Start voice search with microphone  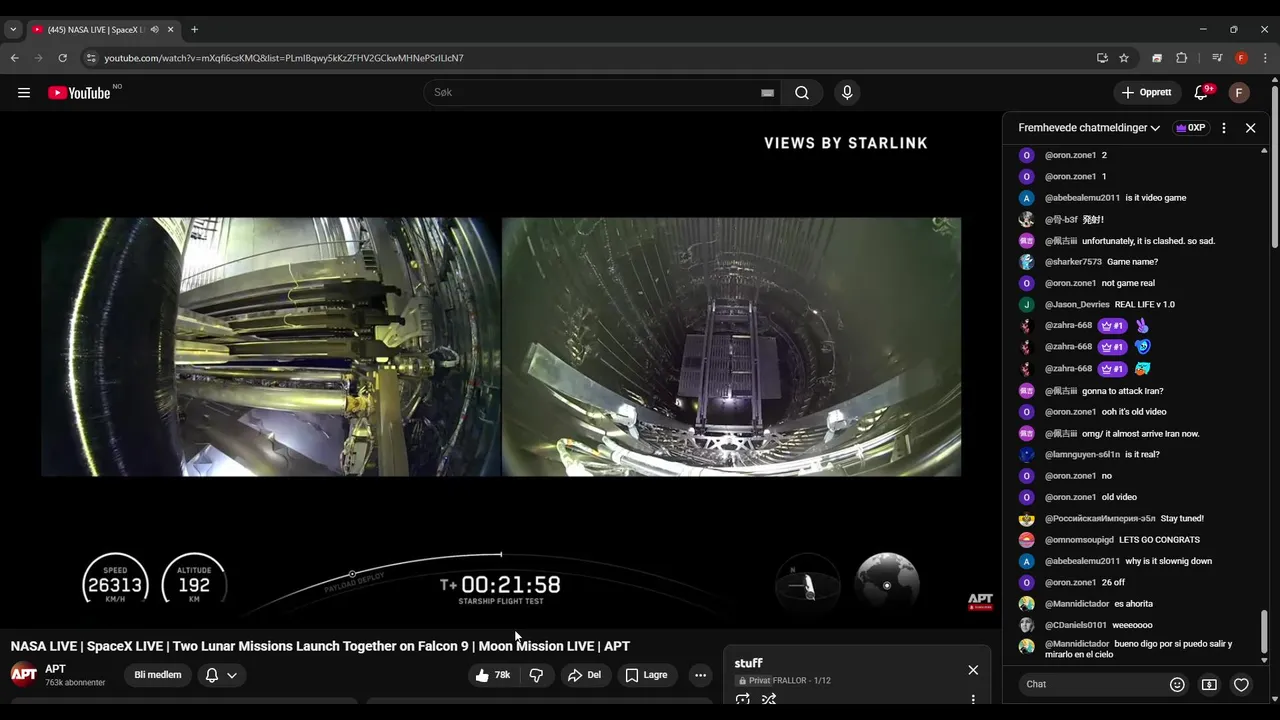847,93
